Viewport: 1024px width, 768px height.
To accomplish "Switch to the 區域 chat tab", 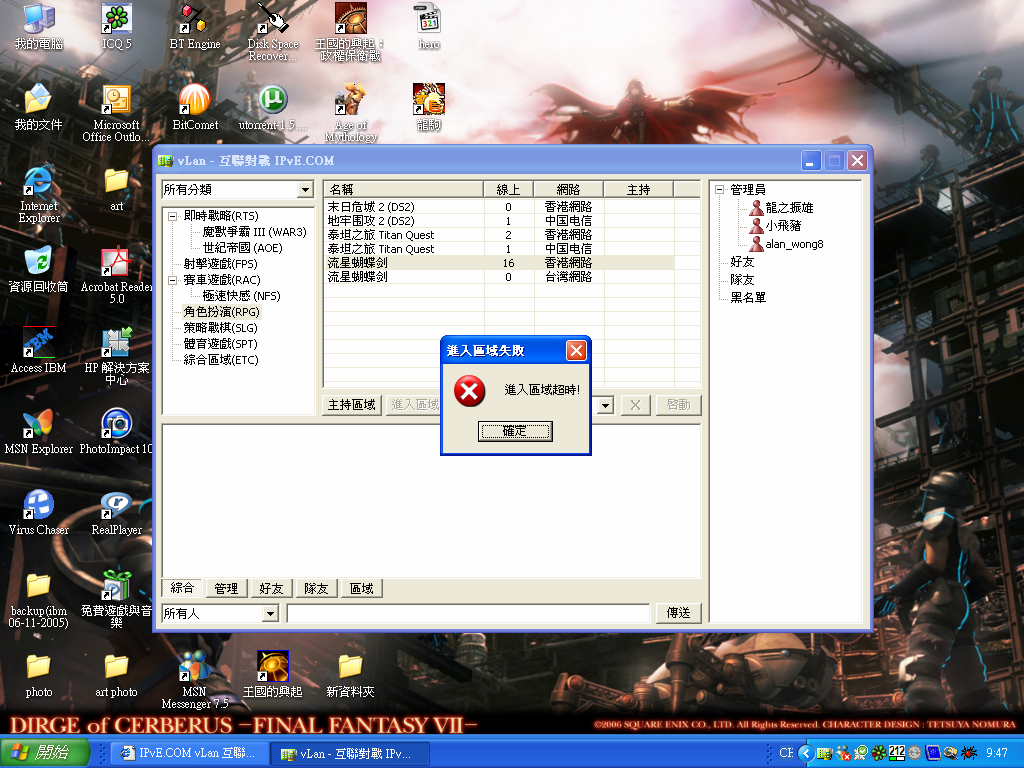I will tap(361, 588).
